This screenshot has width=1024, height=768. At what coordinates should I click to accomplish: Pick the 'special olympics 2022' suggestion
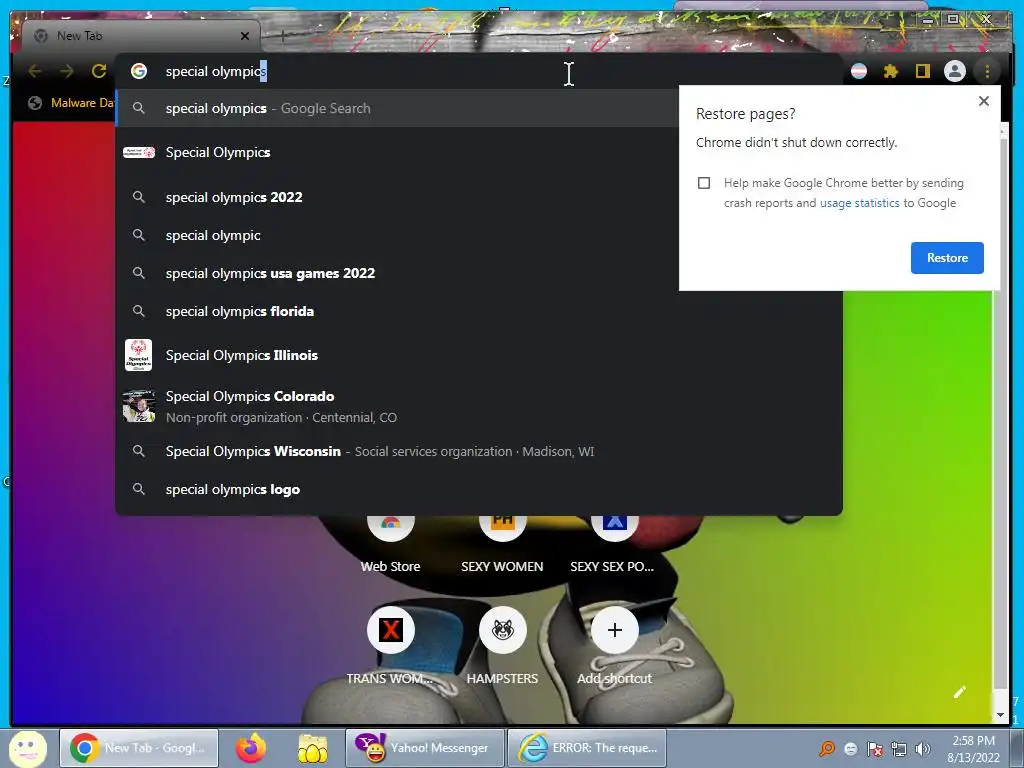397,197
